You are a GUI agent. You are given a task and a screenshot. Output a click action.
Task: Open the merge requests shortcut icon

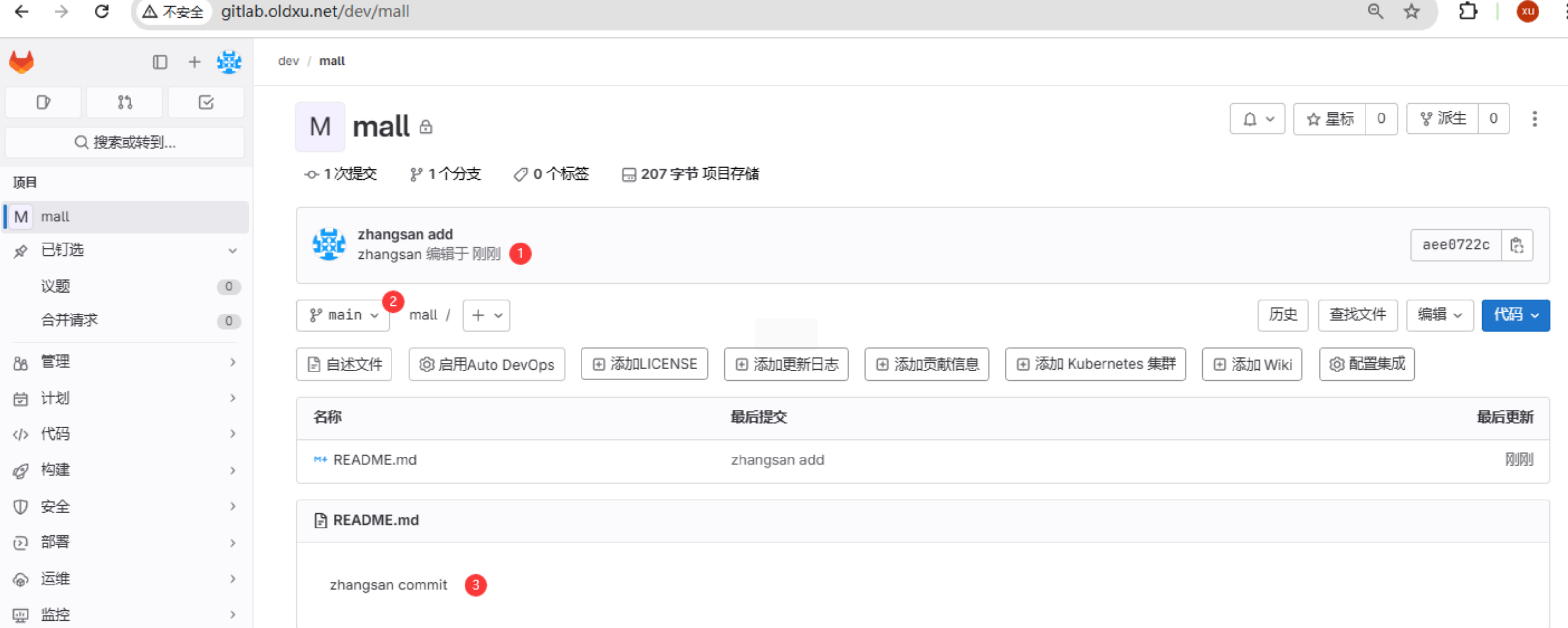click(x=125, y=101)
